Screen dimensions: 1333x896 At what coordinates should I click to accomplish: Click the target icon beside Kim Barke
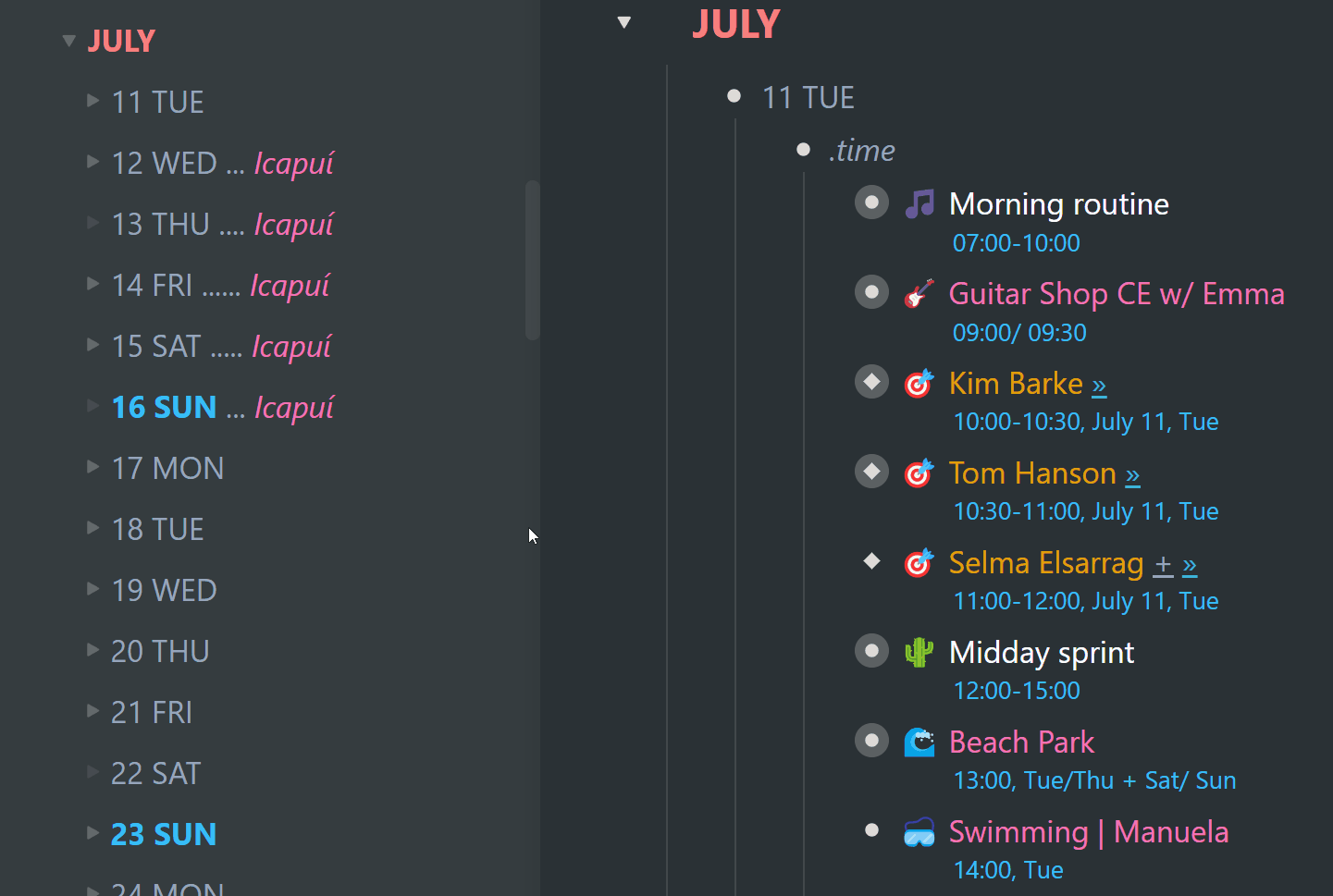click(919, 383)
